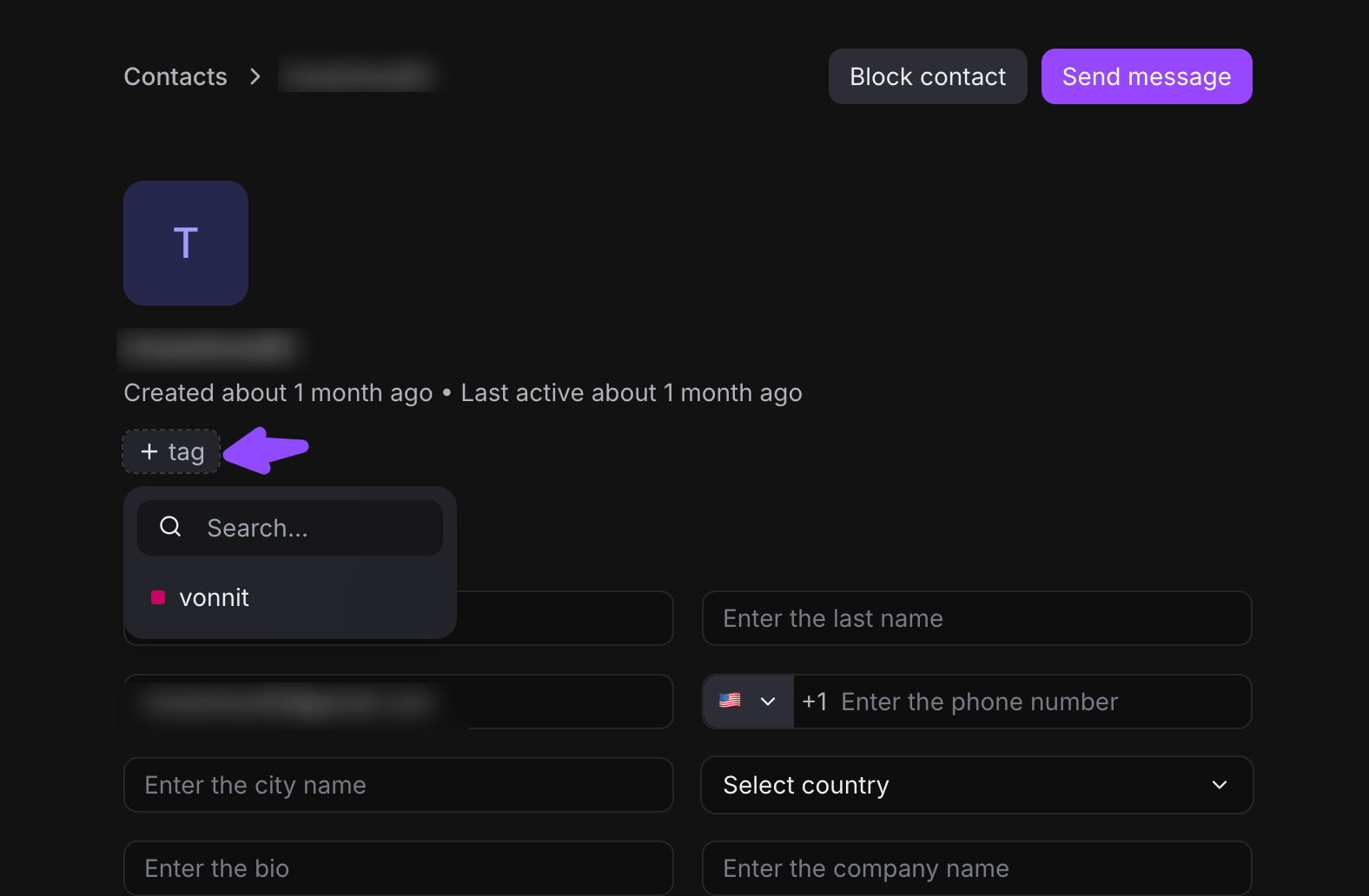Click the Contacts breadcrumb link
The height and width of the screenshot is (896, 1369).
click(x=175, y=76)
